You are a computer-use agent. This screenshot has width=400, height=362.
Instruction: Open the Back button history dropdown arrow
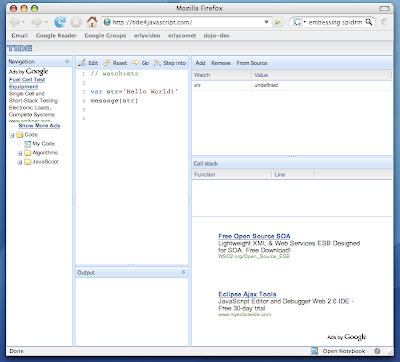pyautogui.click(x=23, y=22)
